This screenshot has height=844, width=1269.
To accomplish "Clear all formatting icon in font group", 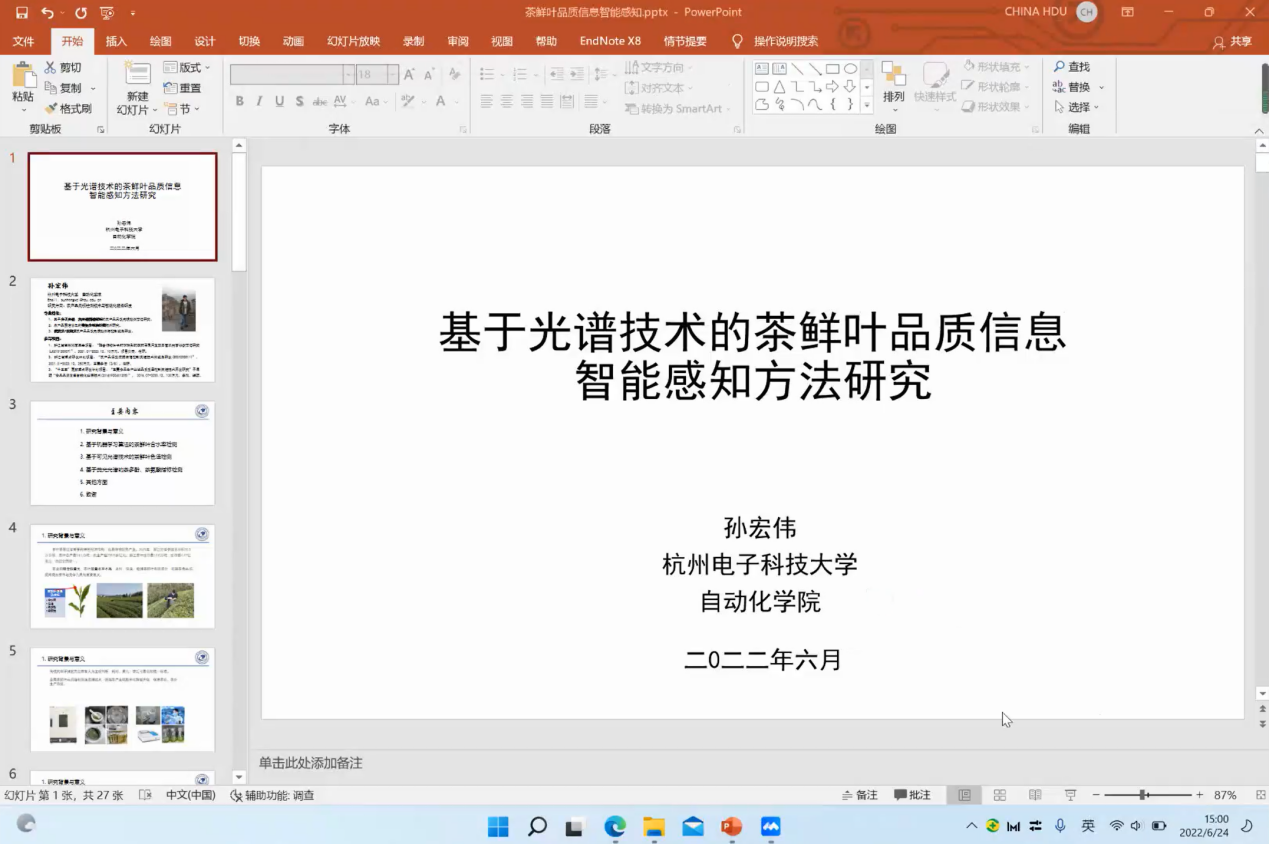I will [454, 75].
